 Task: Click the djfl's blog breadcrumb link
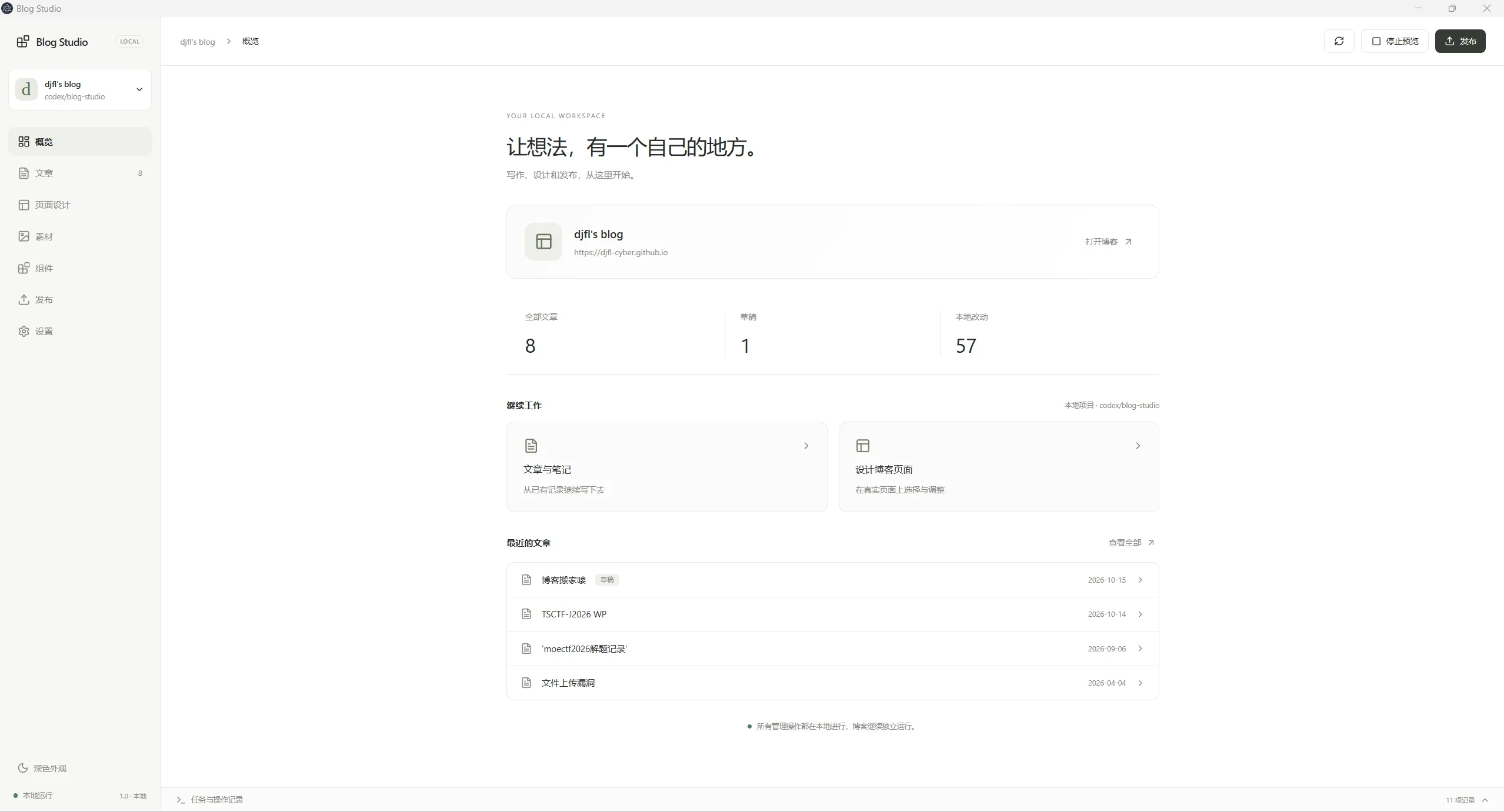coord(198,42)
